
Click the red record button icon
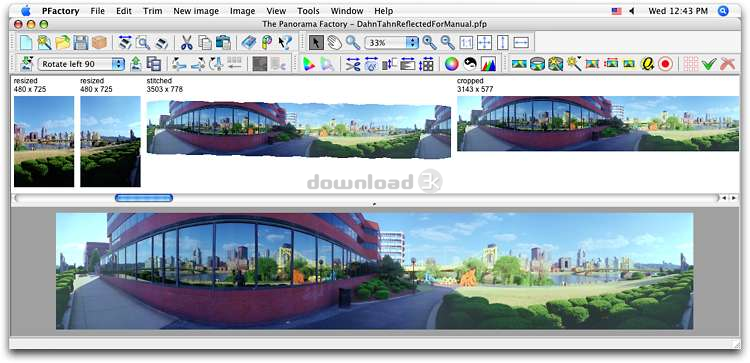(665, 64)
